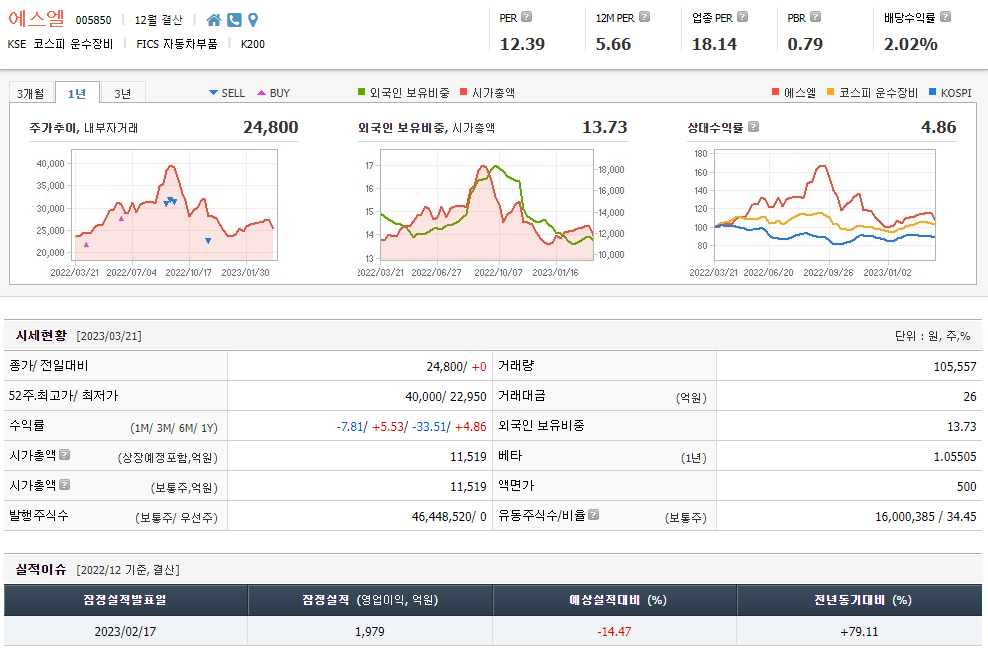Viewport: 988px width, 657px height.
Task: Click red 시가총액 legend swatch
Action: tap(464, 92)
